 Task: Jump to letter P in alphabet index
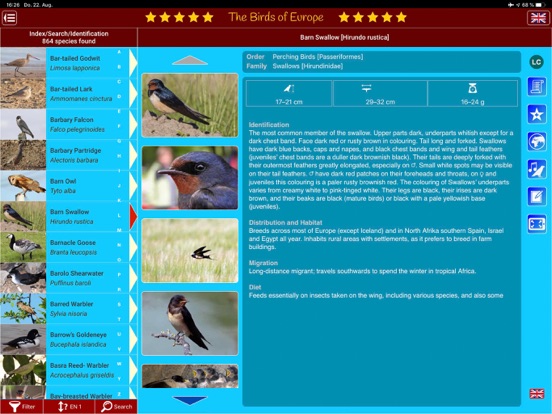point(119,275)
